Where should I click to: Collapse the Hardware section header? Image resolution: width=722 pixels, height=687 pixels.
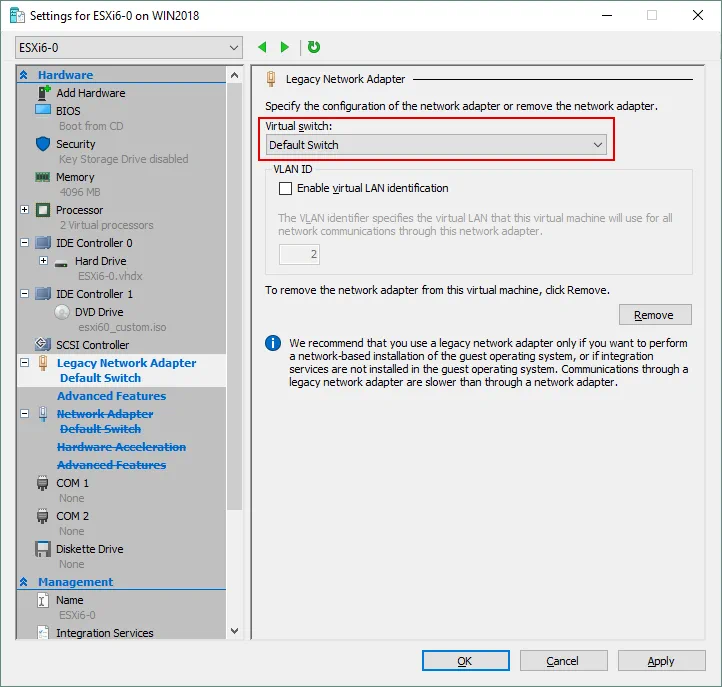pos(25,75)
